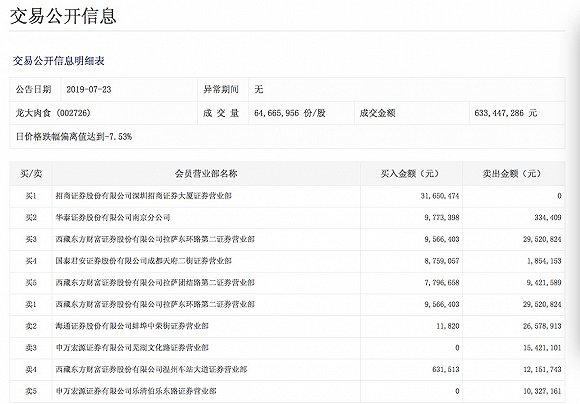Click the announcement date 2019-07-23

pos(89,90)
